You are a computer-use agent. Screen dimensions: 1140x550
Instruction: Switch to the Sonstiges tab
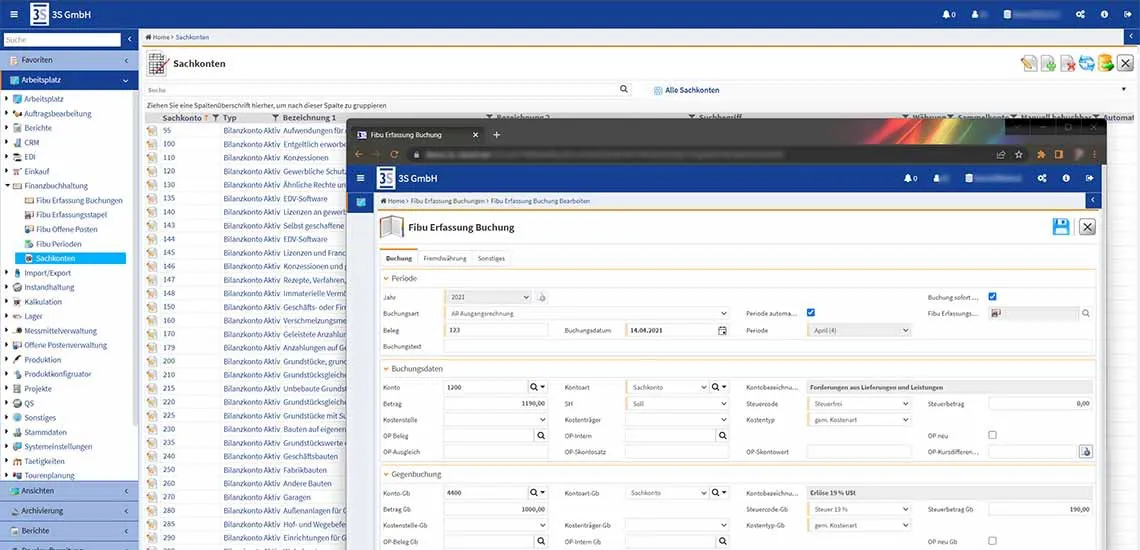click(491, 258)
